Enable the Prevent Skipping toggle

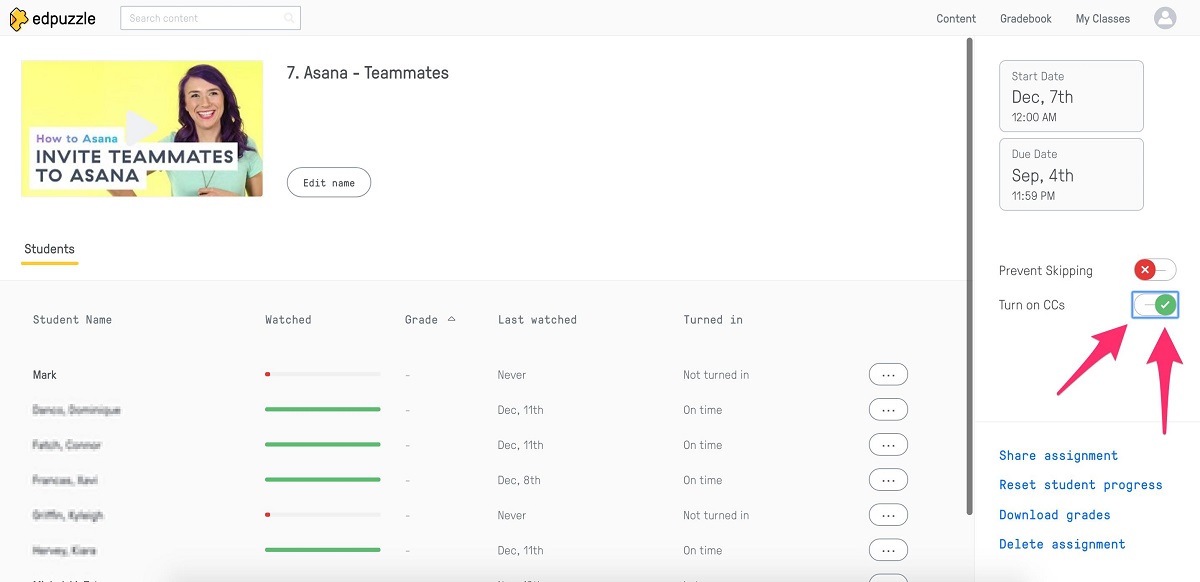(1154, 269)
